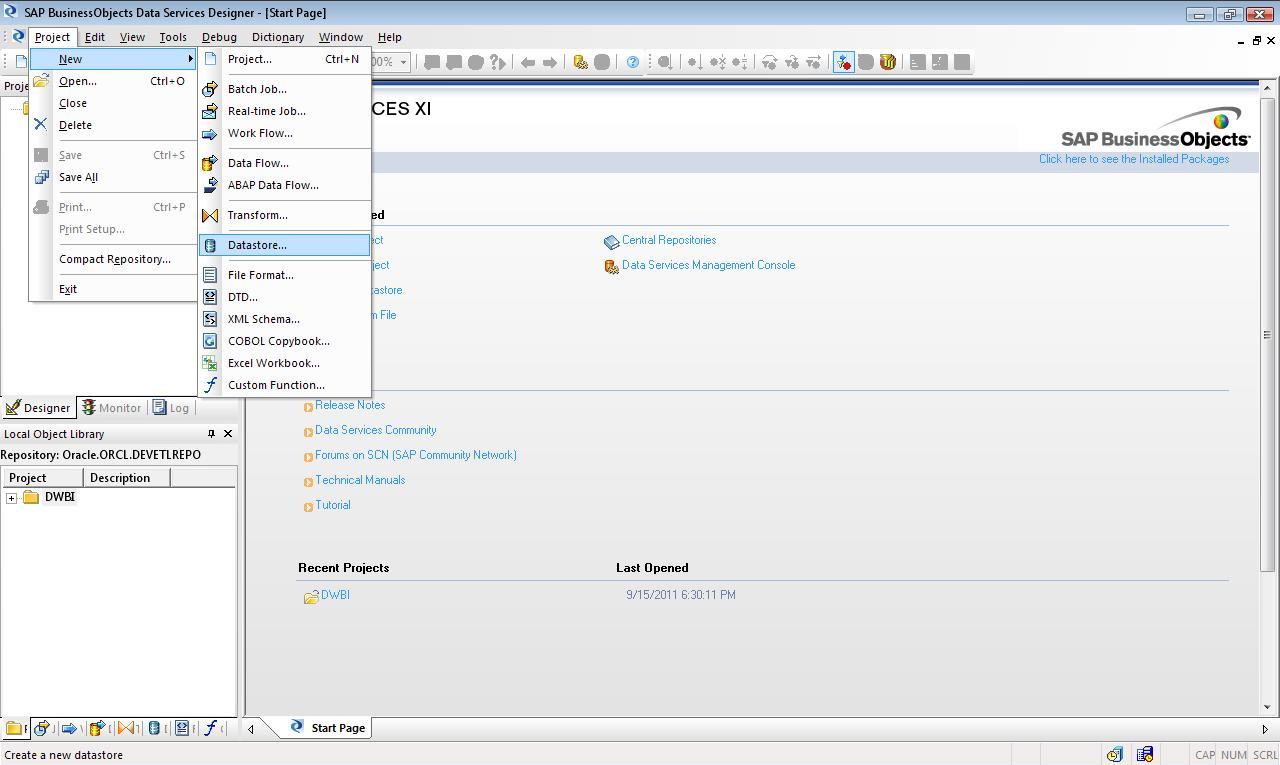1280x765 pixels.
Task: Click the Data Flow menu icon
Action: (x=210, y=163)
